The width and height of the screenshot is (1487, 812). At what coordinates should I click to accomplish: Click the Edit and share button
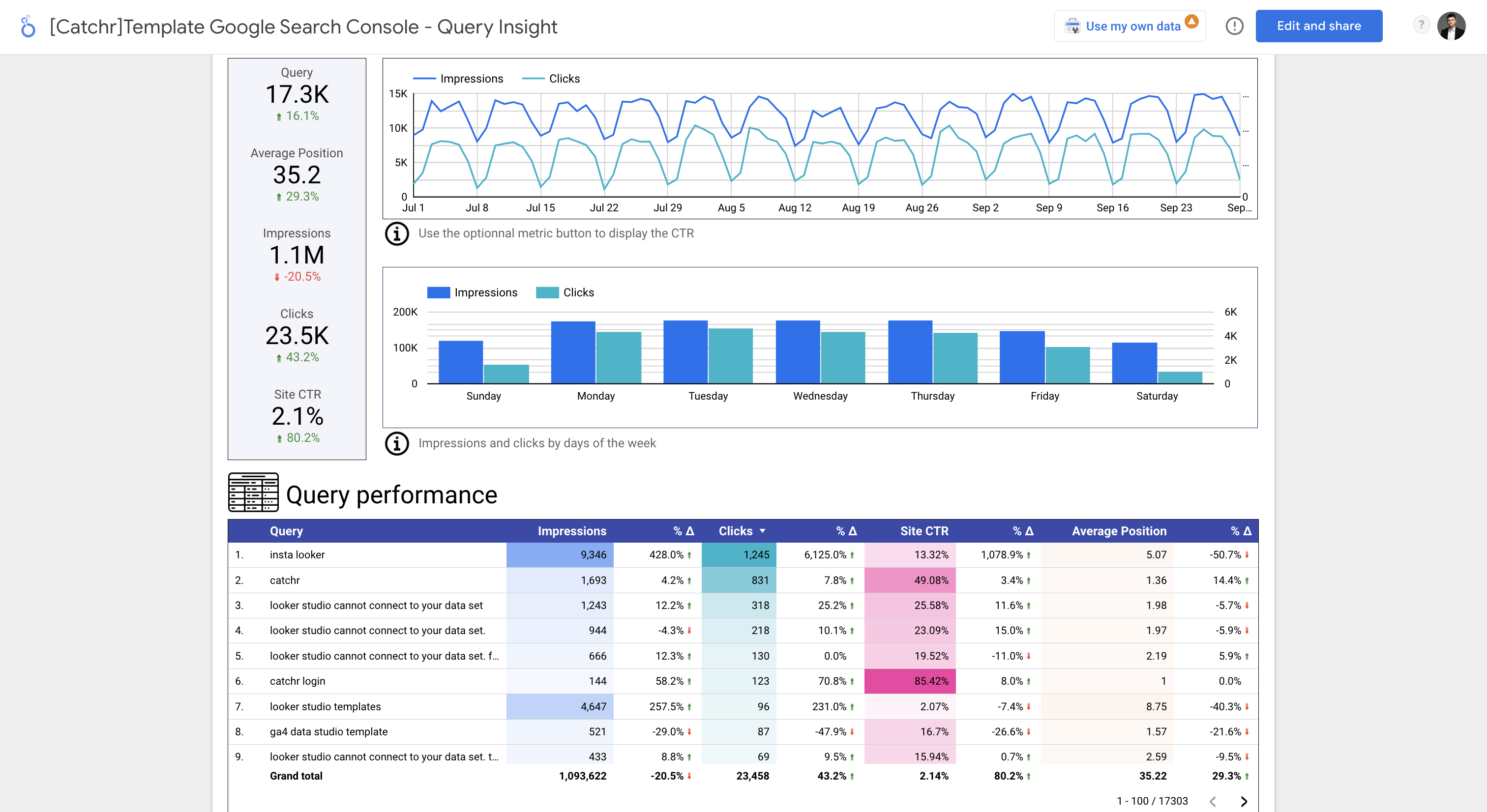(1318, 26)
